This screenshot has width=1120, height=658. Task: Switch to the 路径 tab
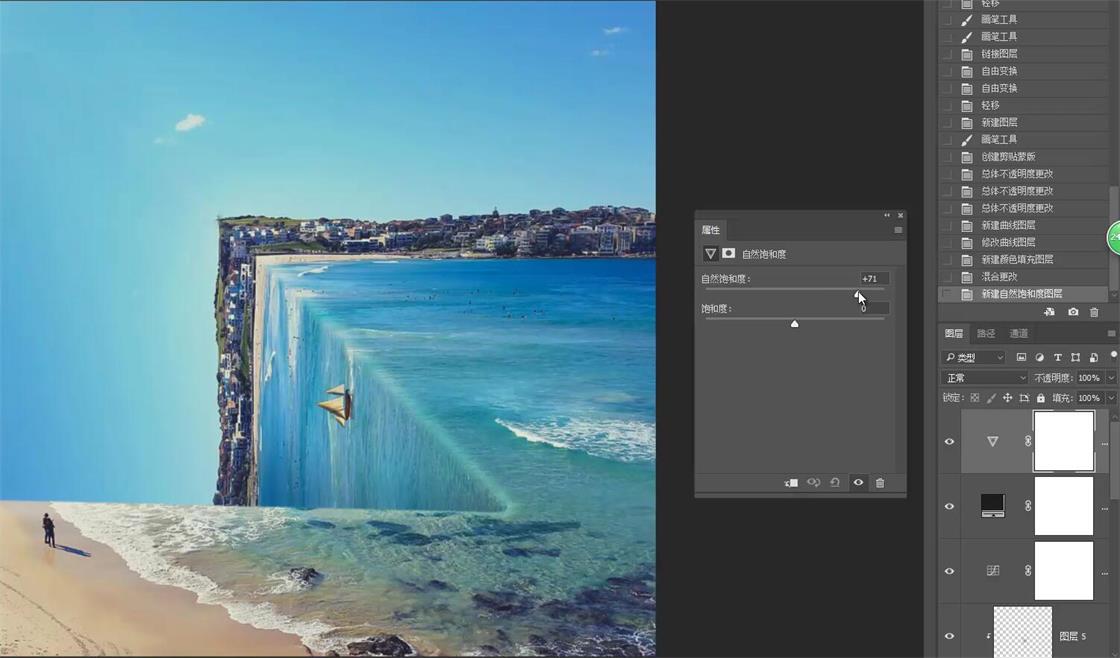point(986,334)
